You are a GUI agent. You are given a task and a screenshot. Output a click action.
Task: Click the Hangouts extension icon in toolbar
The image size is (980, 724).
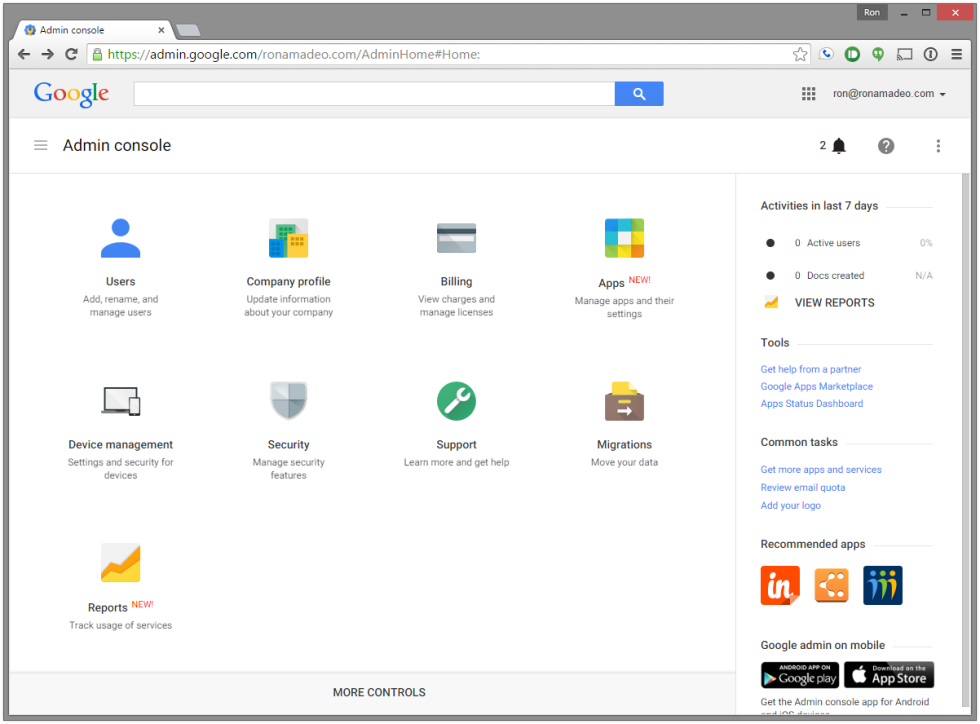click(x=878, y=54)
